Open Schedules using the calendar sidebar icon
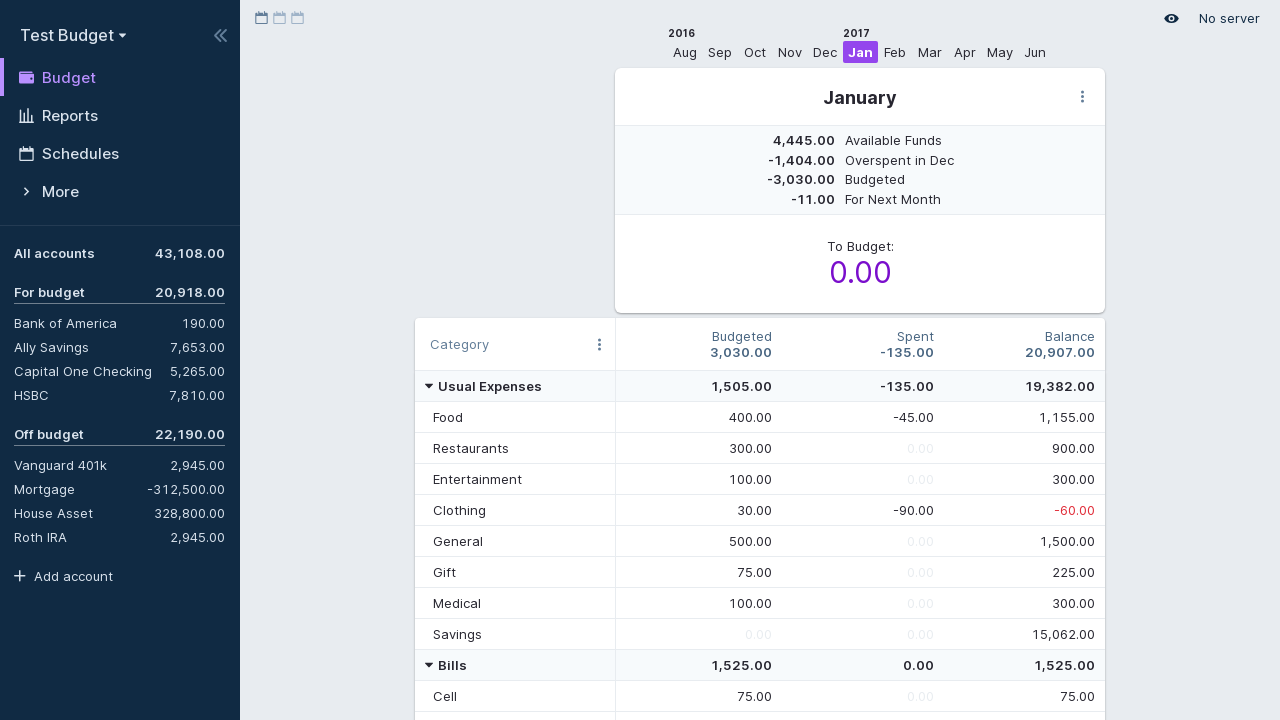Screen dimensions: 1280x720 coord(26,153)
